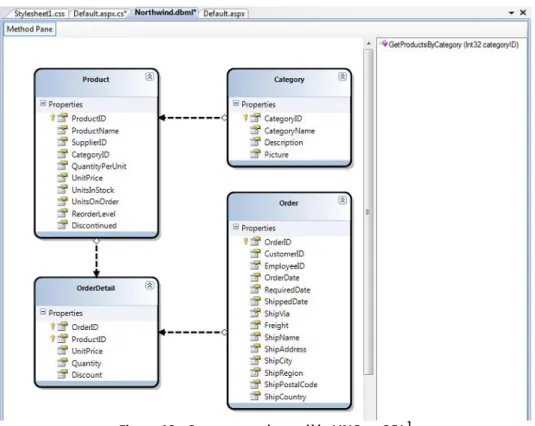Click the designer vertical scrollbar thumb
This screenshot has height=426, width=535.
pyautogui.click(x=368, y=212)
